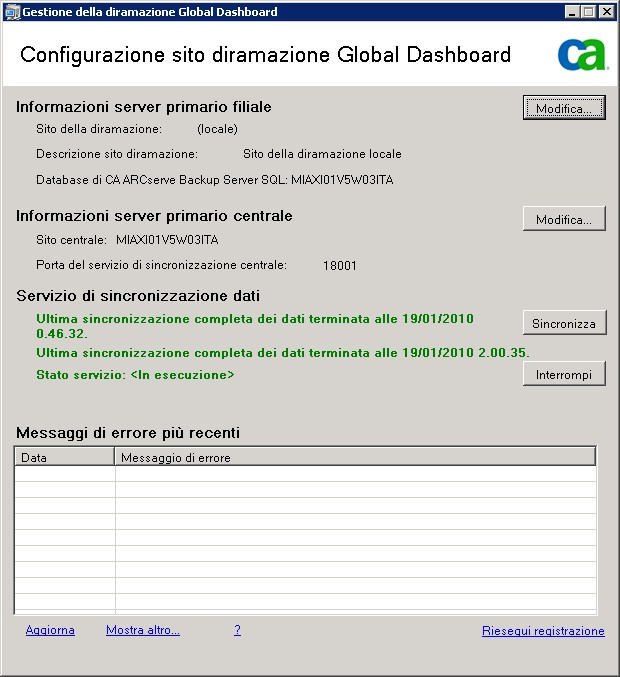
Task: Click Informazioni server primario centrale heading
Action: (x=154, y=216)
